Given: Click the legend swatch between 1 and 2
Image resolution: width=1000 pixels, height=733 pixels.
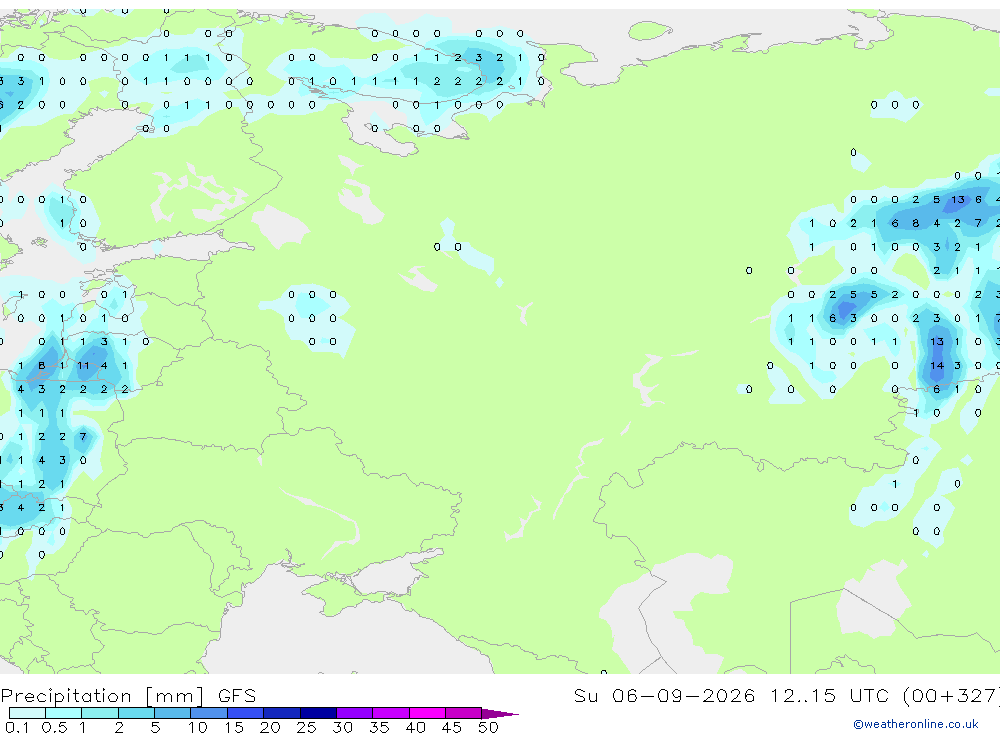Looking at the screenshot, I should pos(99,713).
